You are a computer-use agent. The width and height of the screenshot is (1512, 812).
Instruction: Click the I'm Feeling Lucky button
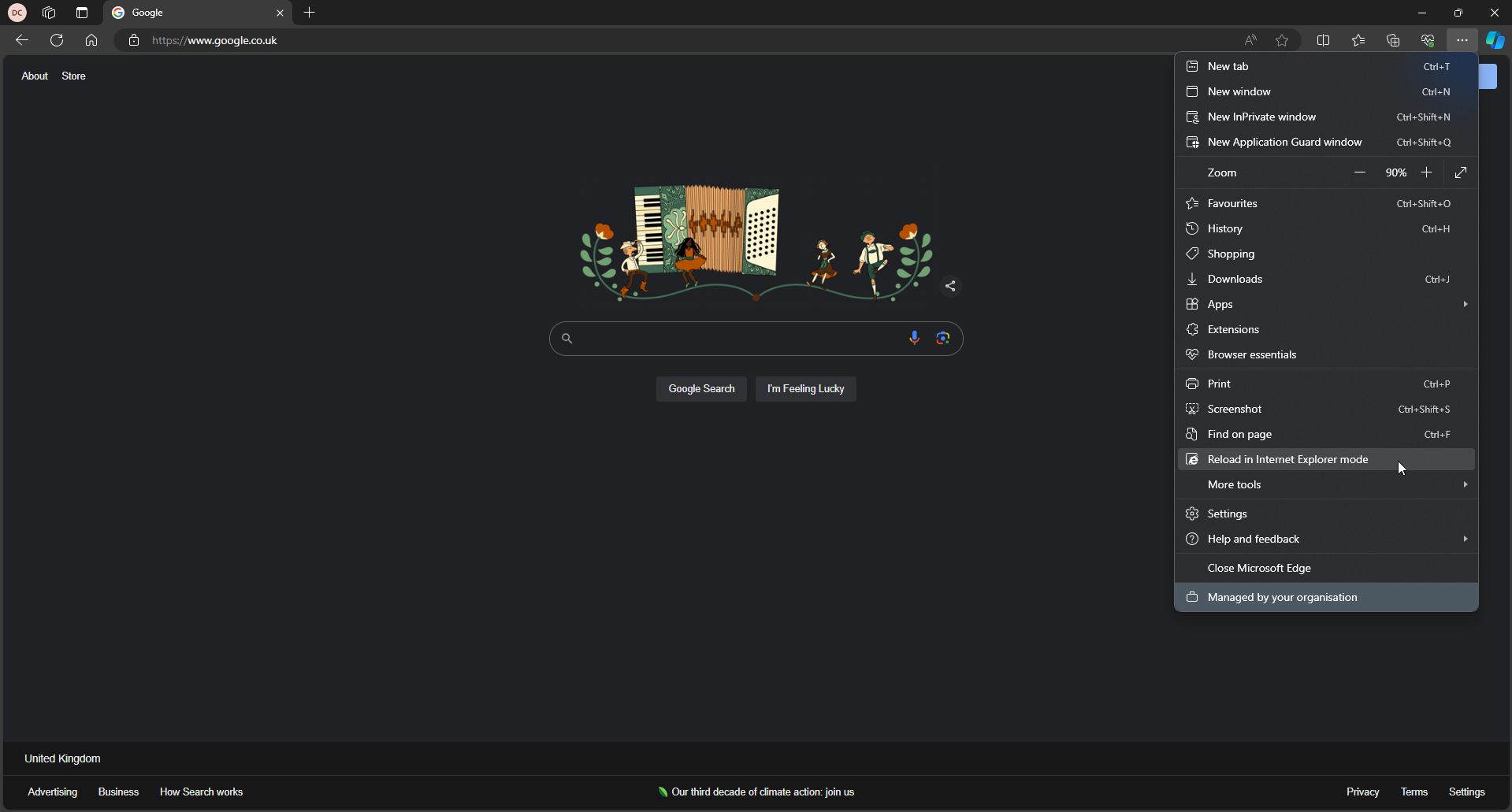pos(806,389)
